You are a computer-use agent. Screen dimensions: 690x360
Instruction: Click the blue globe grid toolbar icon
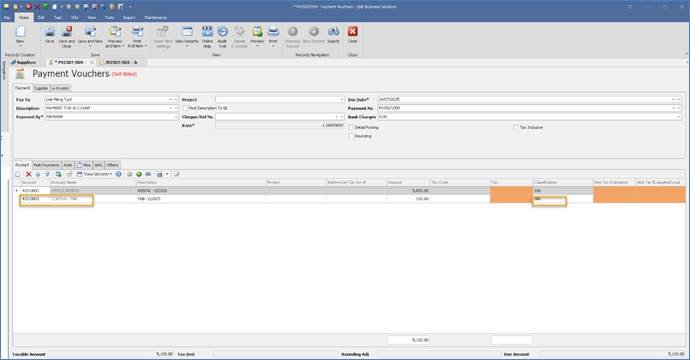click(x=118, y=174)
